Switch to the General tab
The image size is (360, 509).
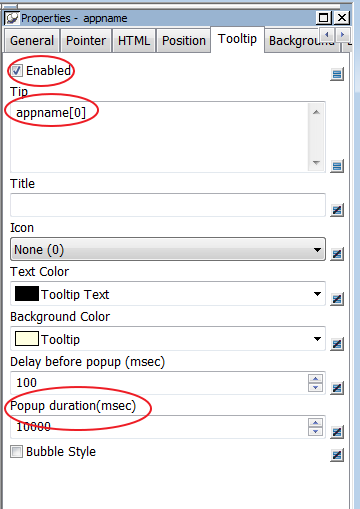coord(32,41)
